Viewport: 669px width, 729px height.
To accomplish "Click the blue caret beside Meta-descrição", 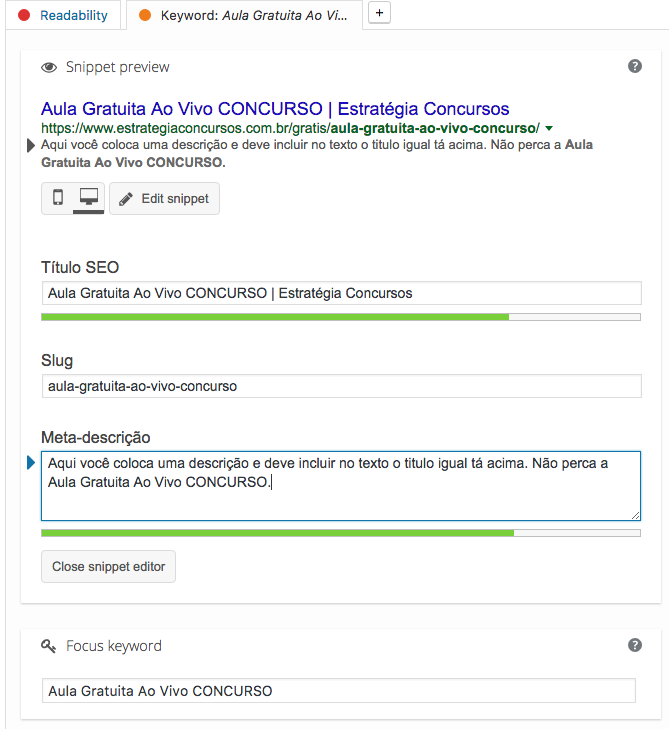I will coord(31,463).
